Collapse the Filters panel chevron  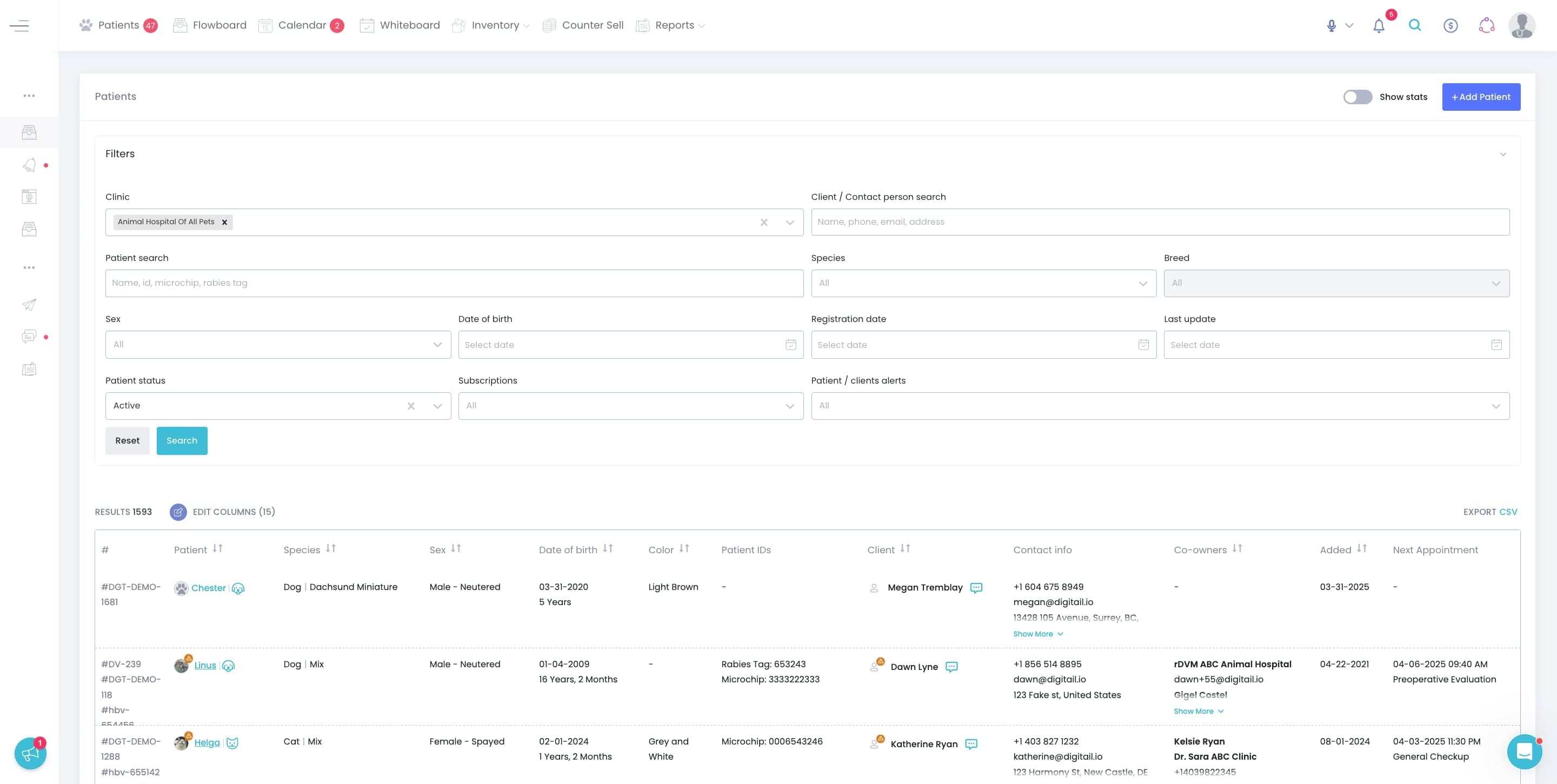[1502, 155]
